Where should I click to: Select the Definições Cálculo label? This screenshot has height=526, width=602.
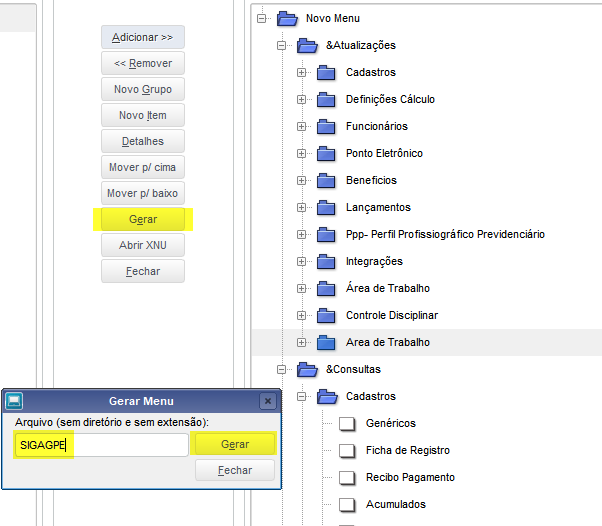390,99
